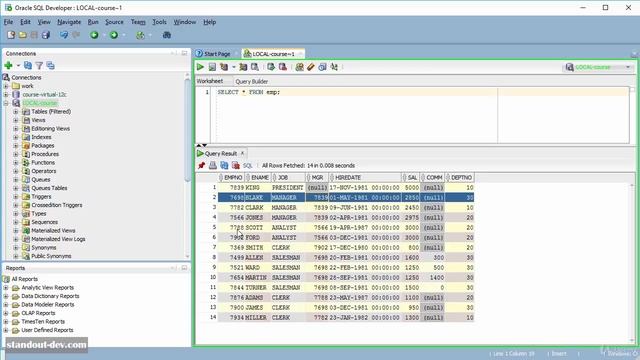The width and height of the screenshot is (640, 360).
Task: Click the green Back navigation arrow
Action: coord(94,35)
